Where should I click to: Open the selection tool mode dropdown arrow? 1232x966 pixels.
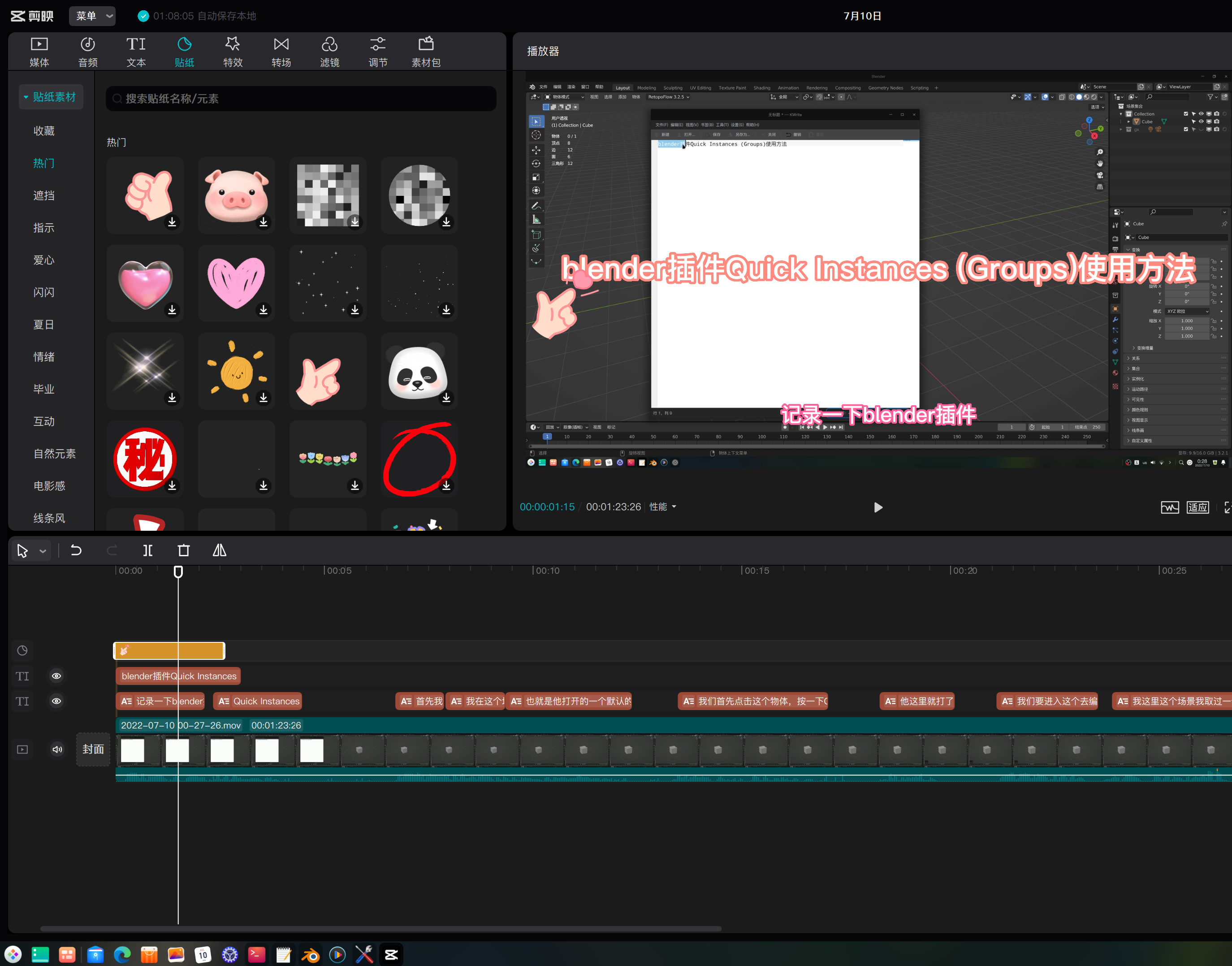coord(43,551)
